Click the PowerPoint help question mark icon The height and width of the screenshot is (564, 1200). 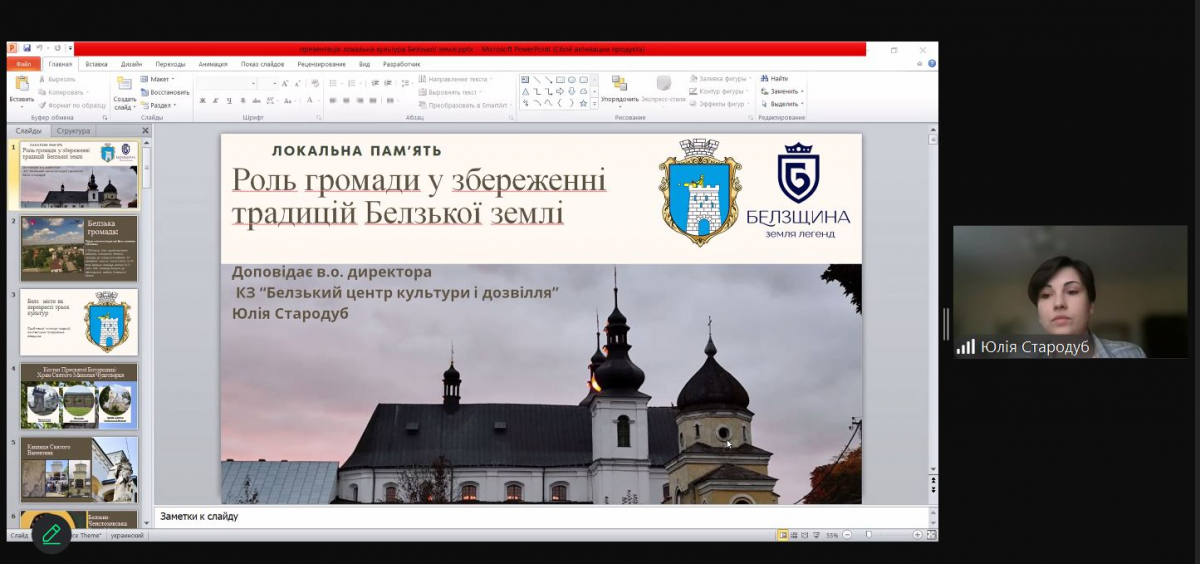pos(931,64)
